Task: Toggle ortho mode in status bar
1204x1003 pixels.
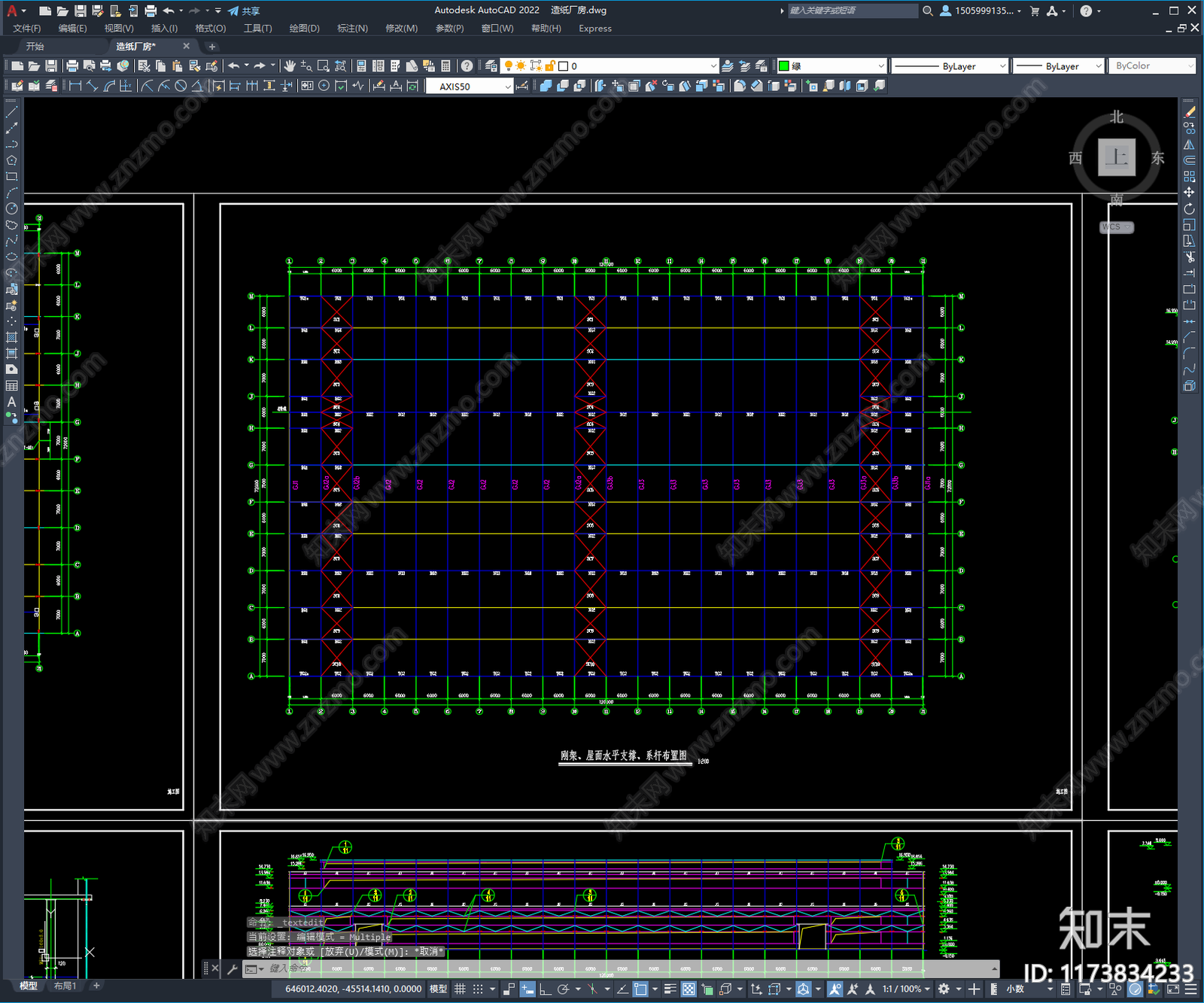Action: coord(545,989)
